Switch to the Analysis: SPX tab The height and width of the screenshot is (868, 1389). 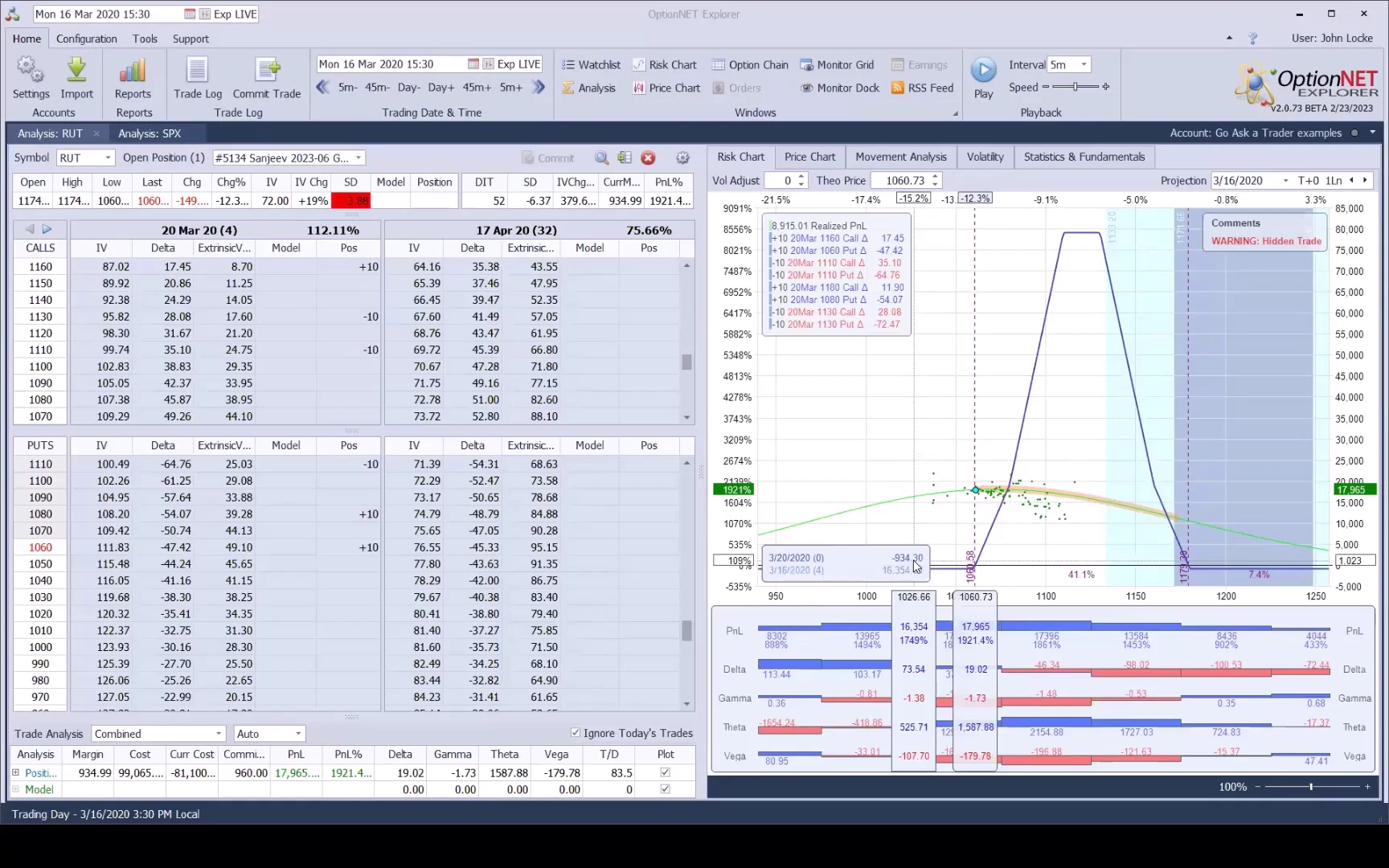click(150, 133)
